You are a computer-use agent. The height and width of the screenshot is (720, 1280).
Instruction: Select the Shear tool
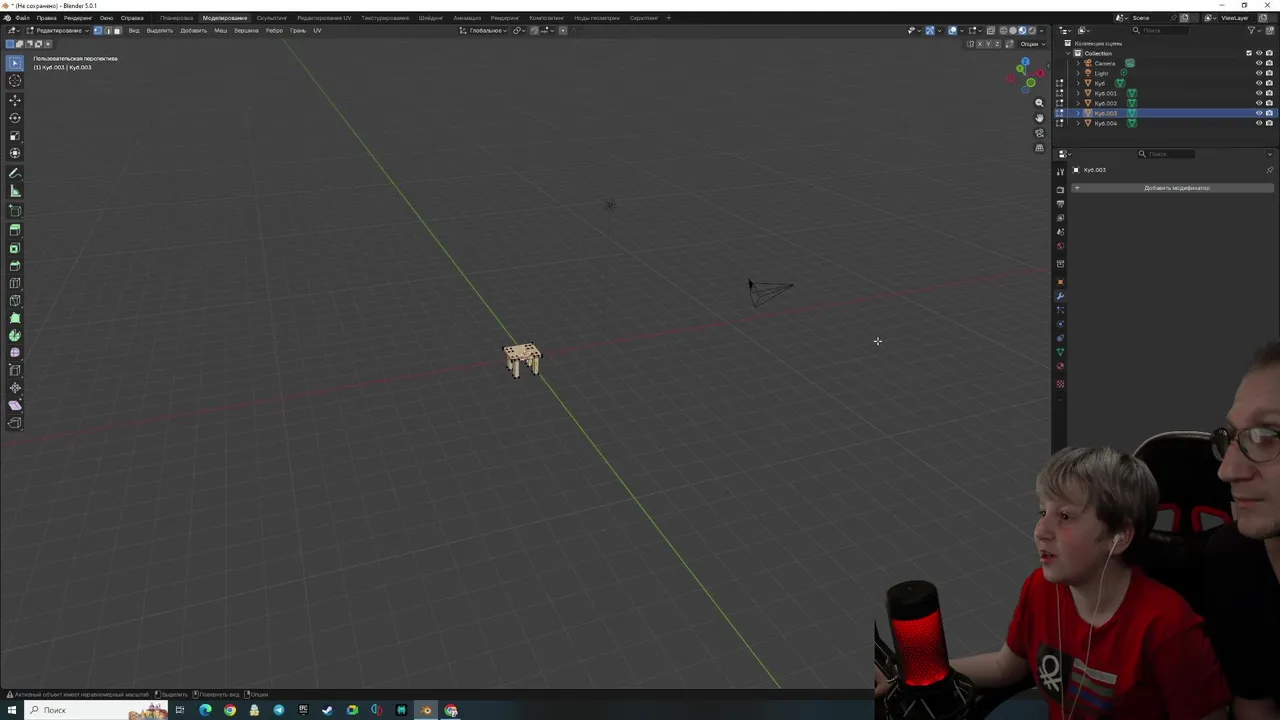pos(15,405)
